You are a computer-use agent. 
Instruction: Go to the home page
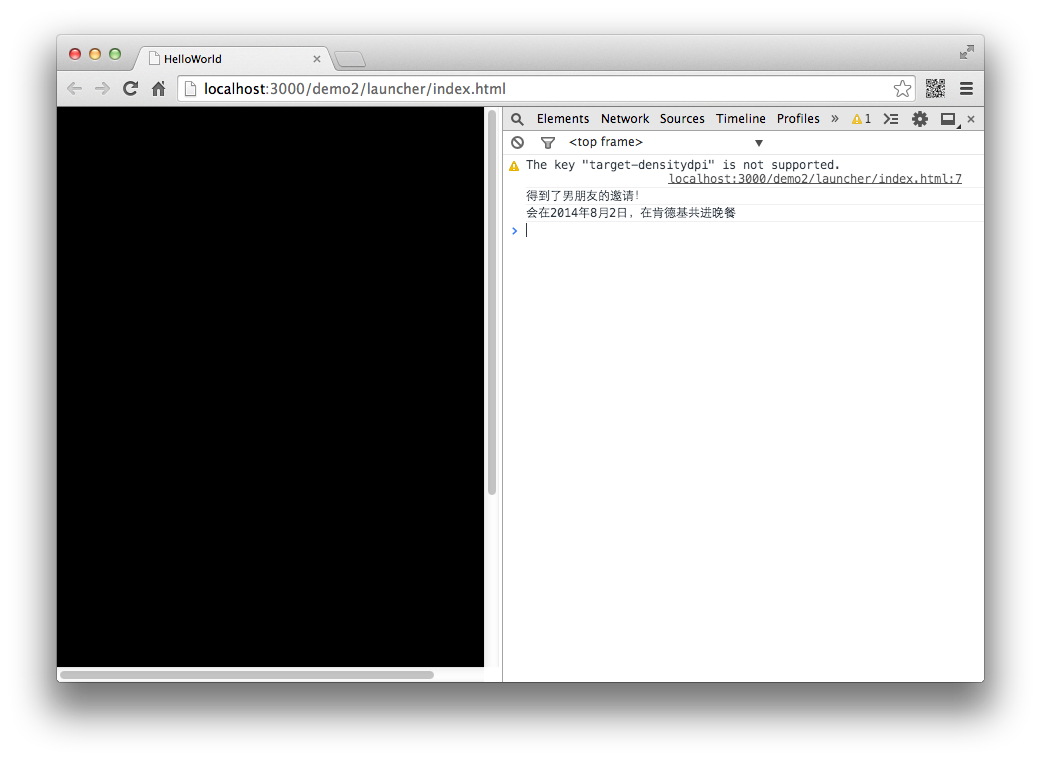[x=158, y=89]
